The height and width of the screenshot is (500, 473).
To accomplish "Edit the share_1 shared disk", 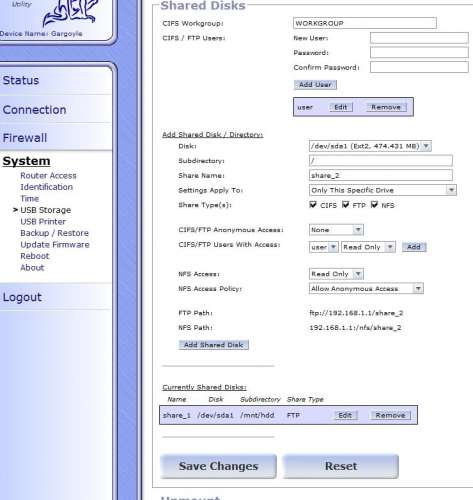I will tap(345, 415).
